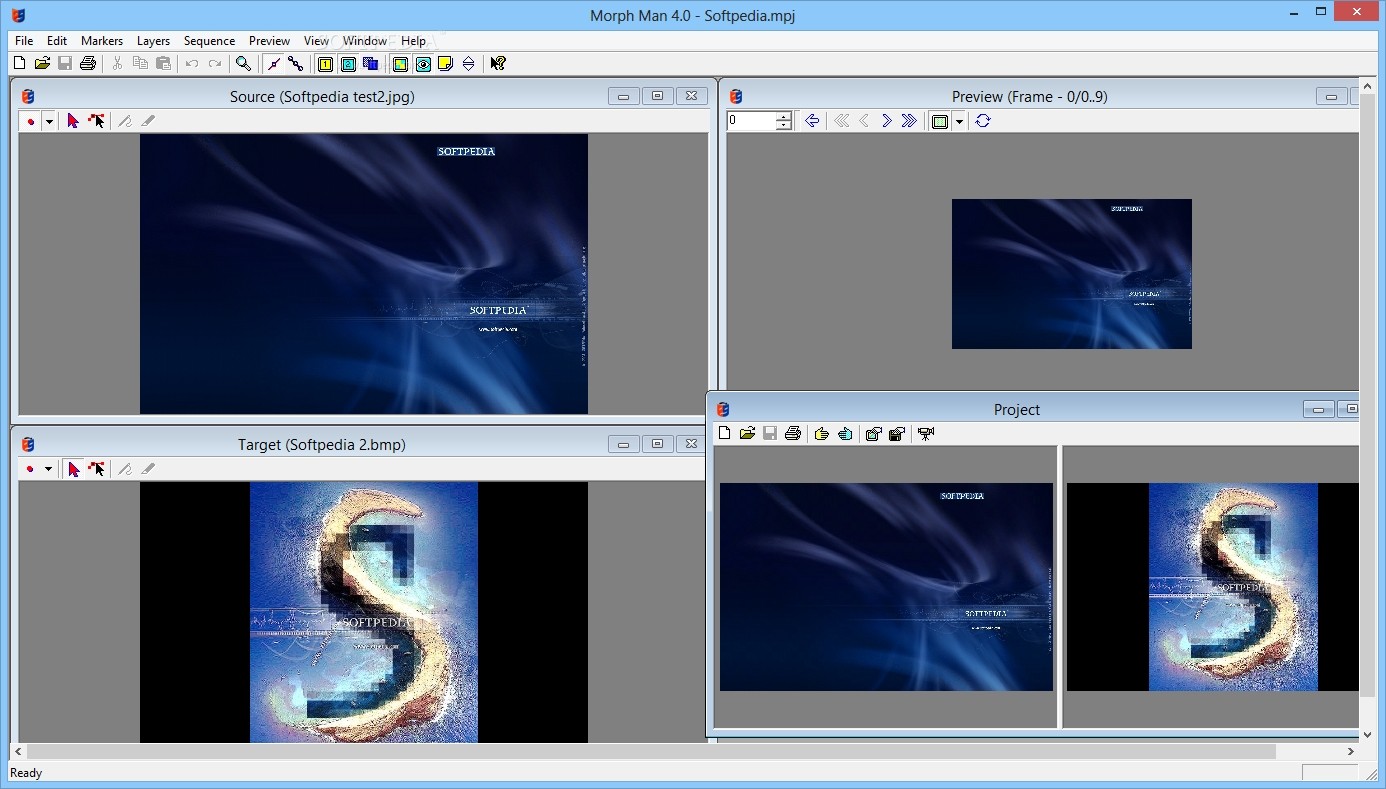
Task: Click the Undo arrow icon
Action: (192, 63)
